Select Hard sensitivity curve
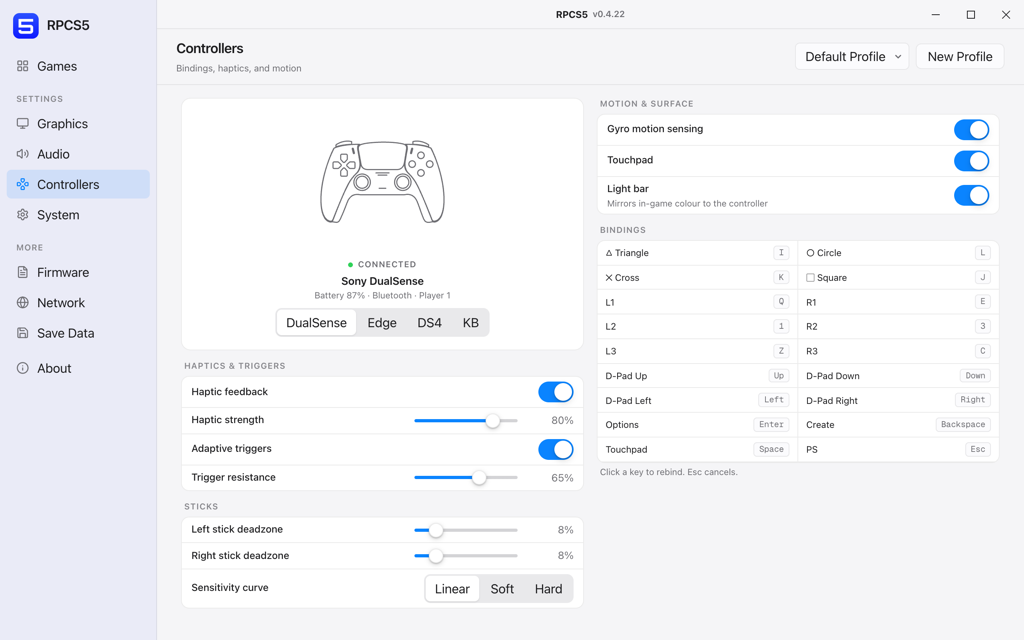1024x640 pixels. click(x=549, y=588)
